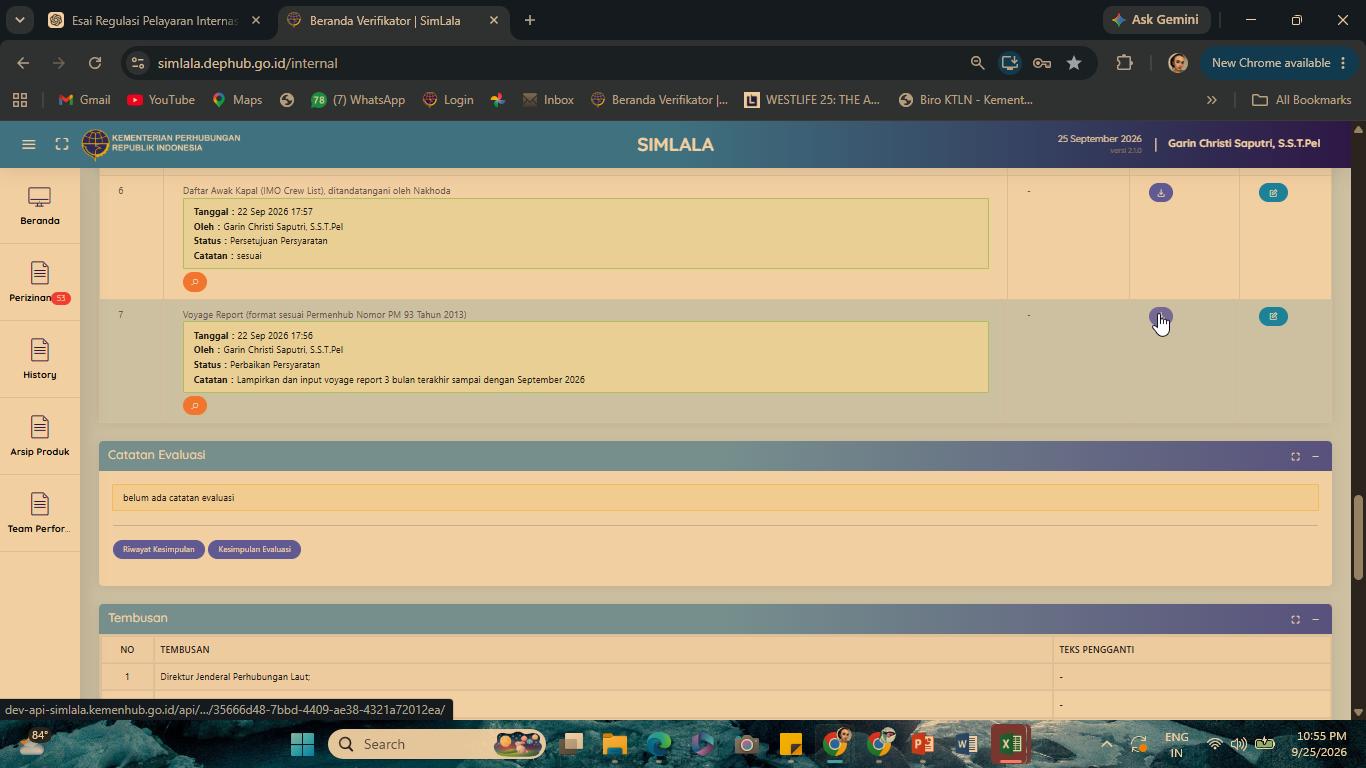Click the orange search icon under row 6
This screenshot has width=1366, height=768.
[x=195, y=282]
